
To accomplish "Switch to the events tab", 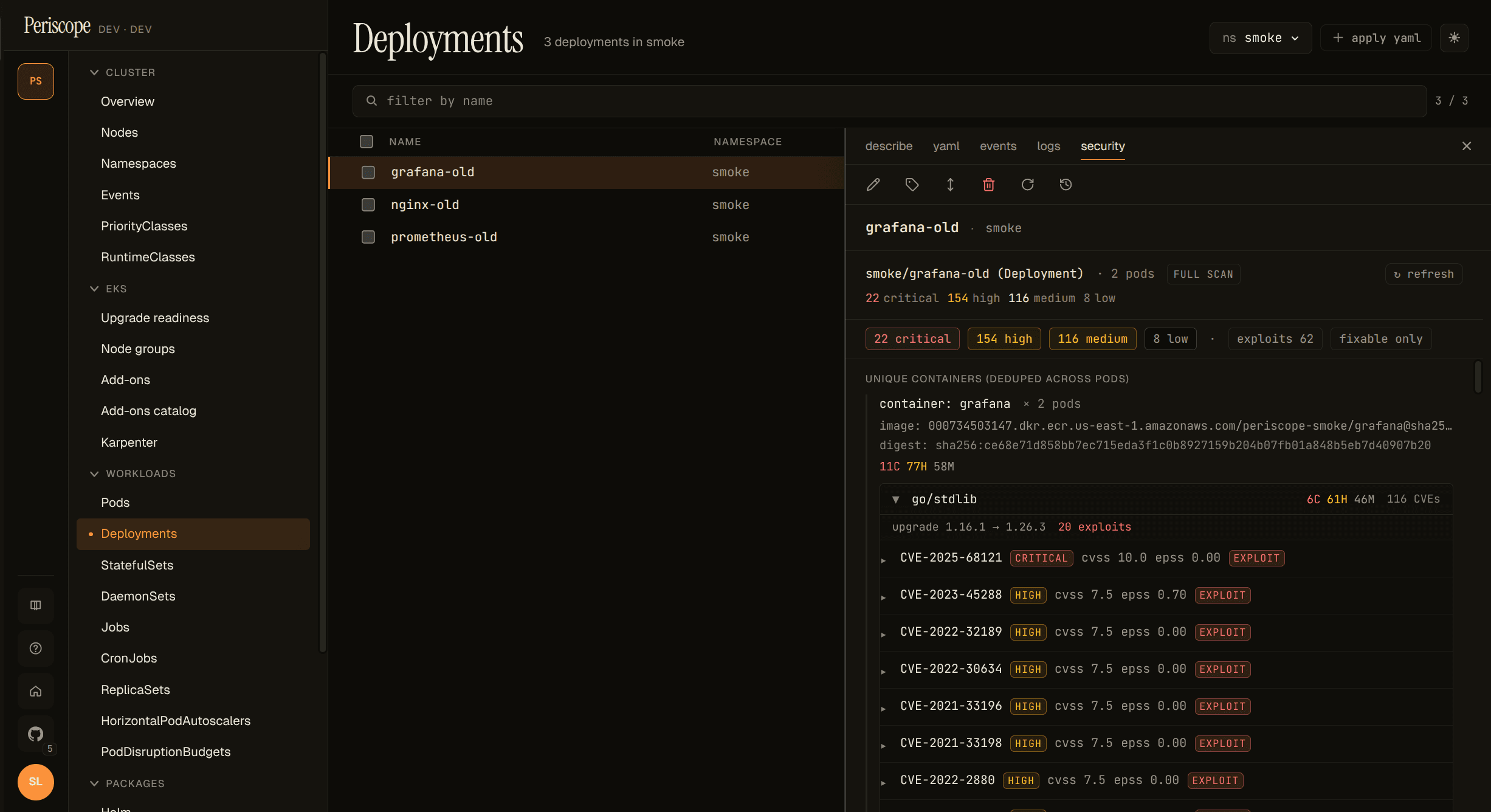I will pyautogui.click(x=998, y=146).
